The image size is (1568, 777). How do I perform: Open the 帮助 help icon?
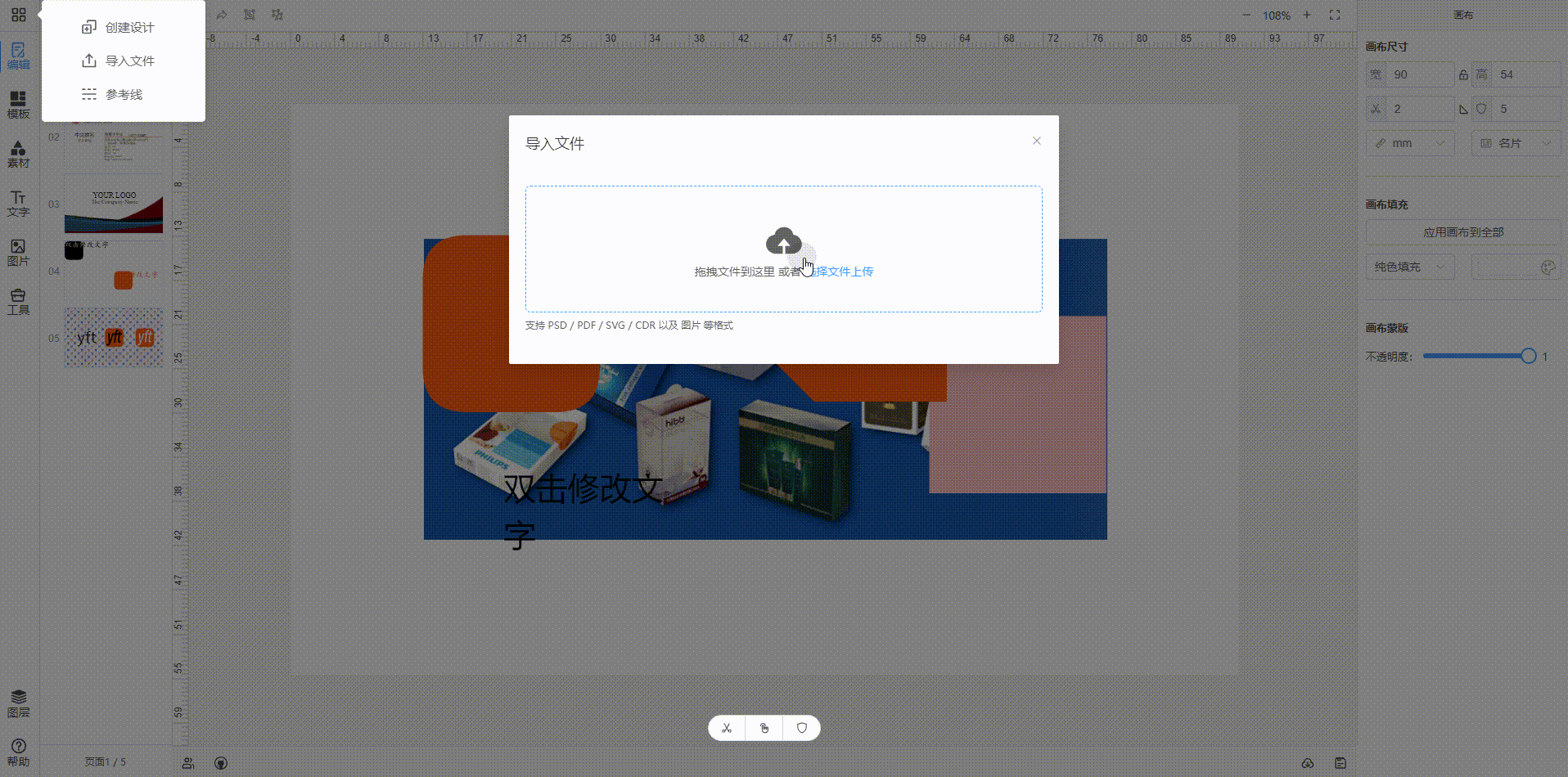pos(18,752)
